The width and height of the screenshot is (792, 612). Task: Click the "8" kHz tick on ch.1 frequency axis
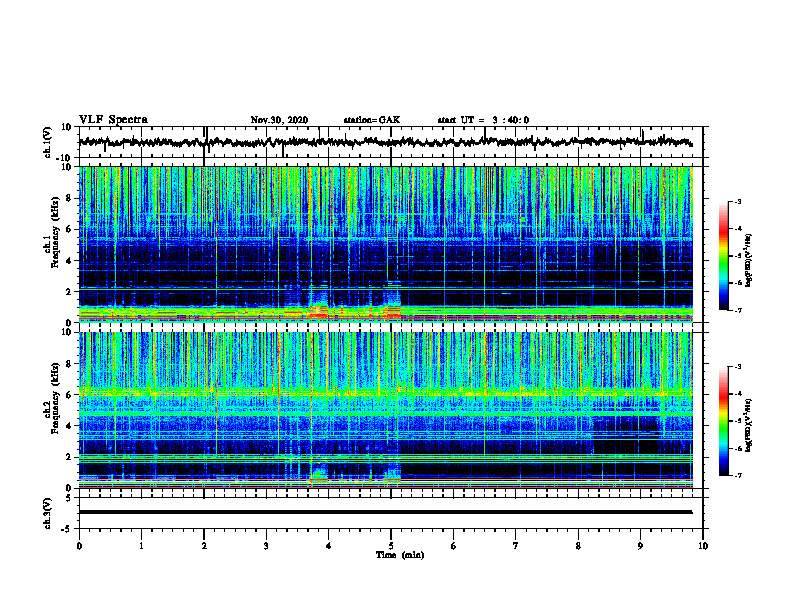[69, 198]
